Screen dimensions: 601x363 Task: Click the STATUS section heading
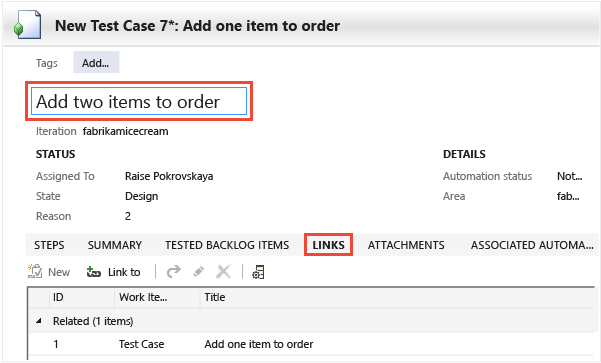click(x=56, y=154)
